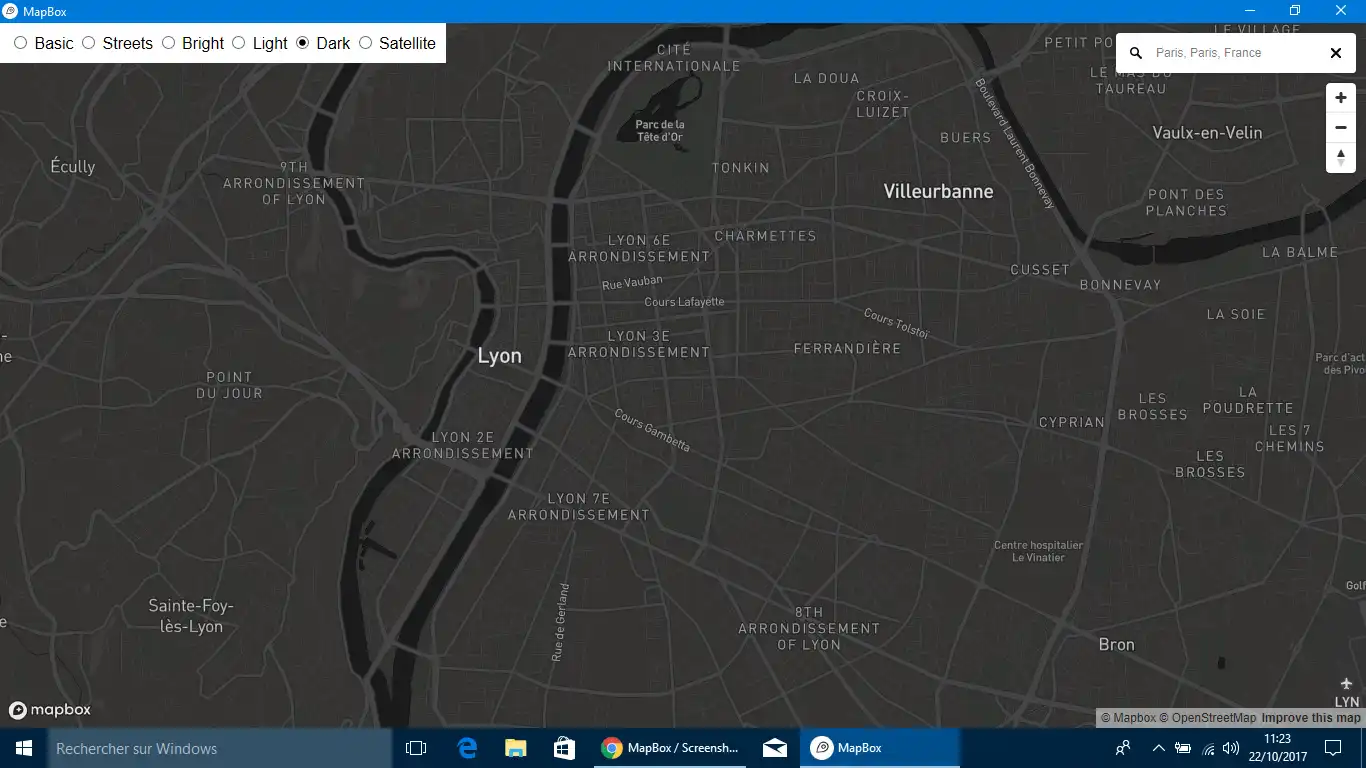1366x768 pixels.
Task: Launch Microsoft Edge from the taskbar
Action: pyautogui.click(x=467, y=748)
